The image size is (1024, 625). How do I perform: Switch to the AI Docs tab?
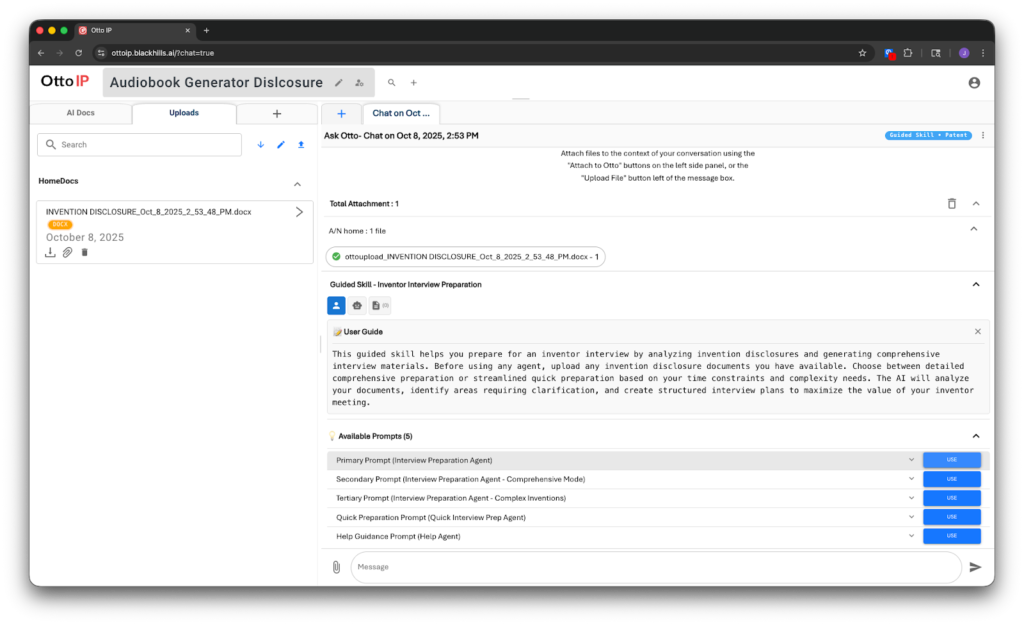pyautogui.click(x=80, y=113)
